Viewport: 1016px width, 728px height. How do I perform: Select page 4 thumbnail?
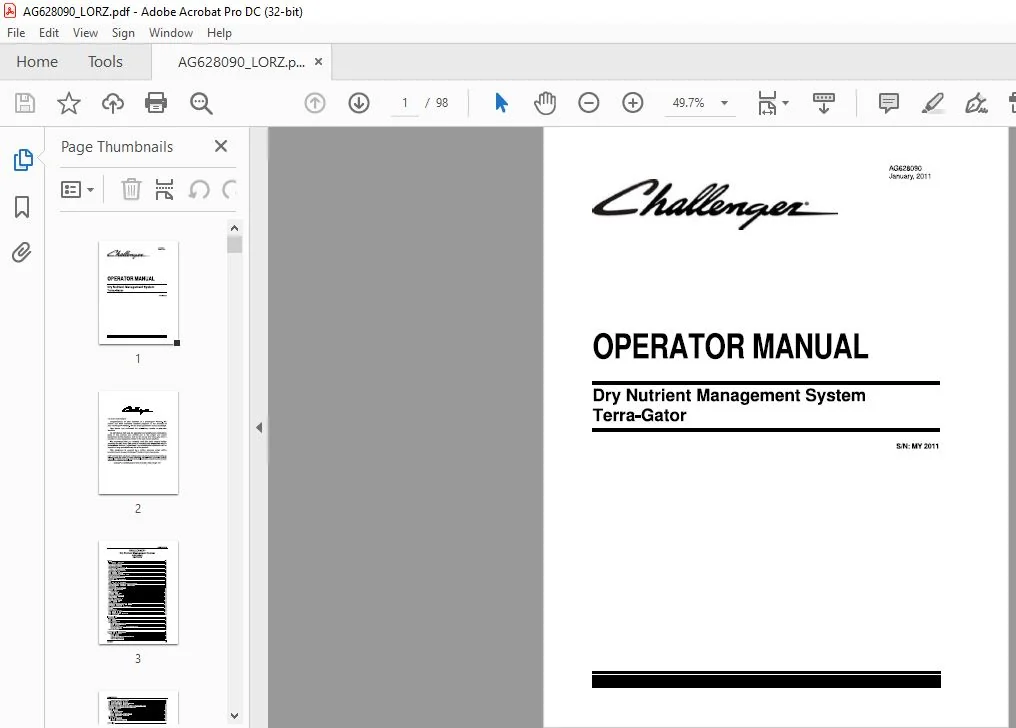pos(138,709)
